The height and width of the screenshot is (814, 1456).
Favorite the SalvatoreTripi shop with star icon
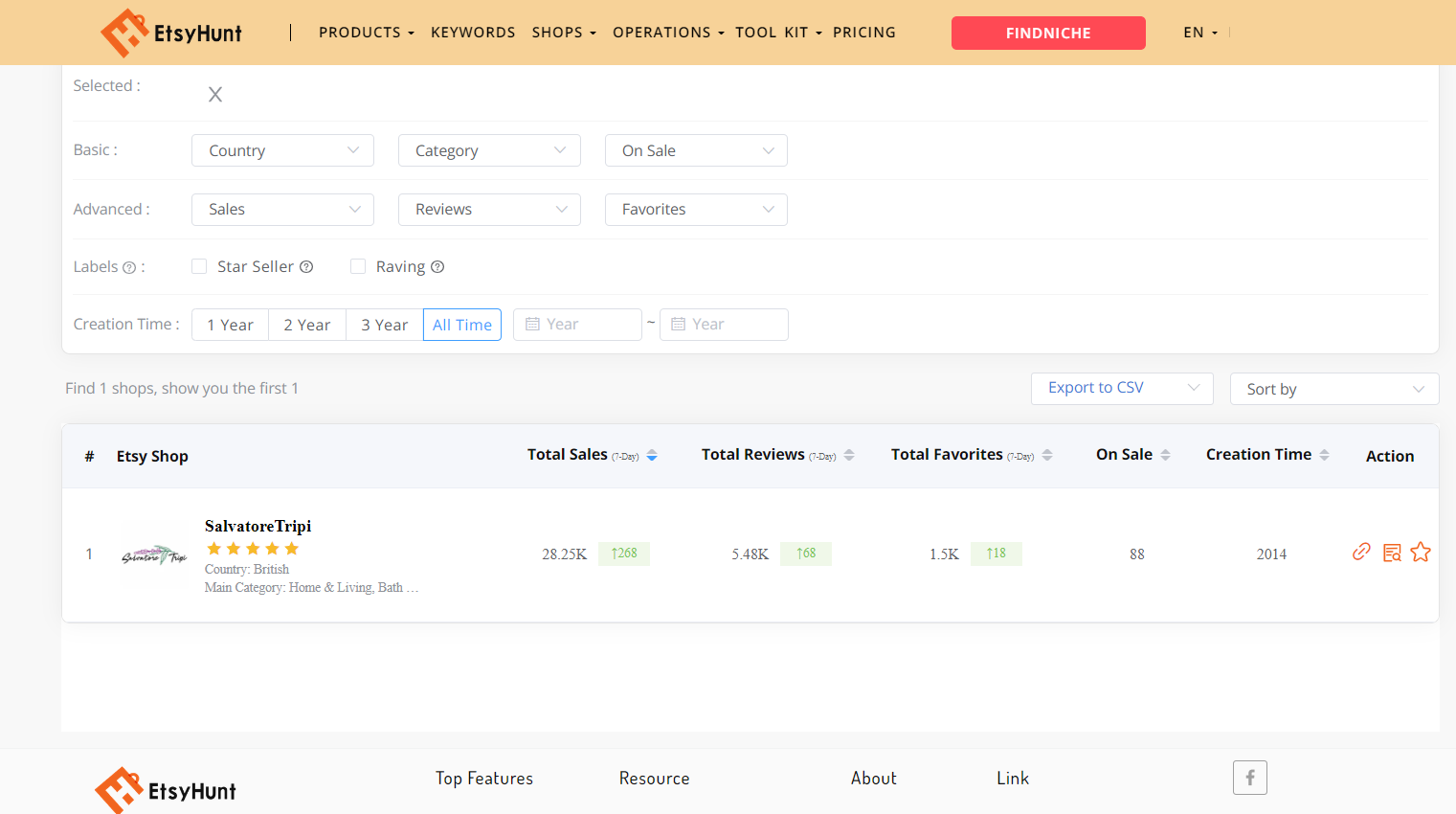tap(1421, 553)
